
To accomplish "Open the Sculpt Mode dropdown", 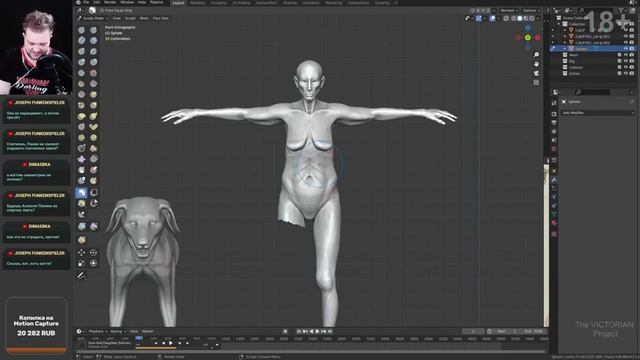I will (93, 18).
